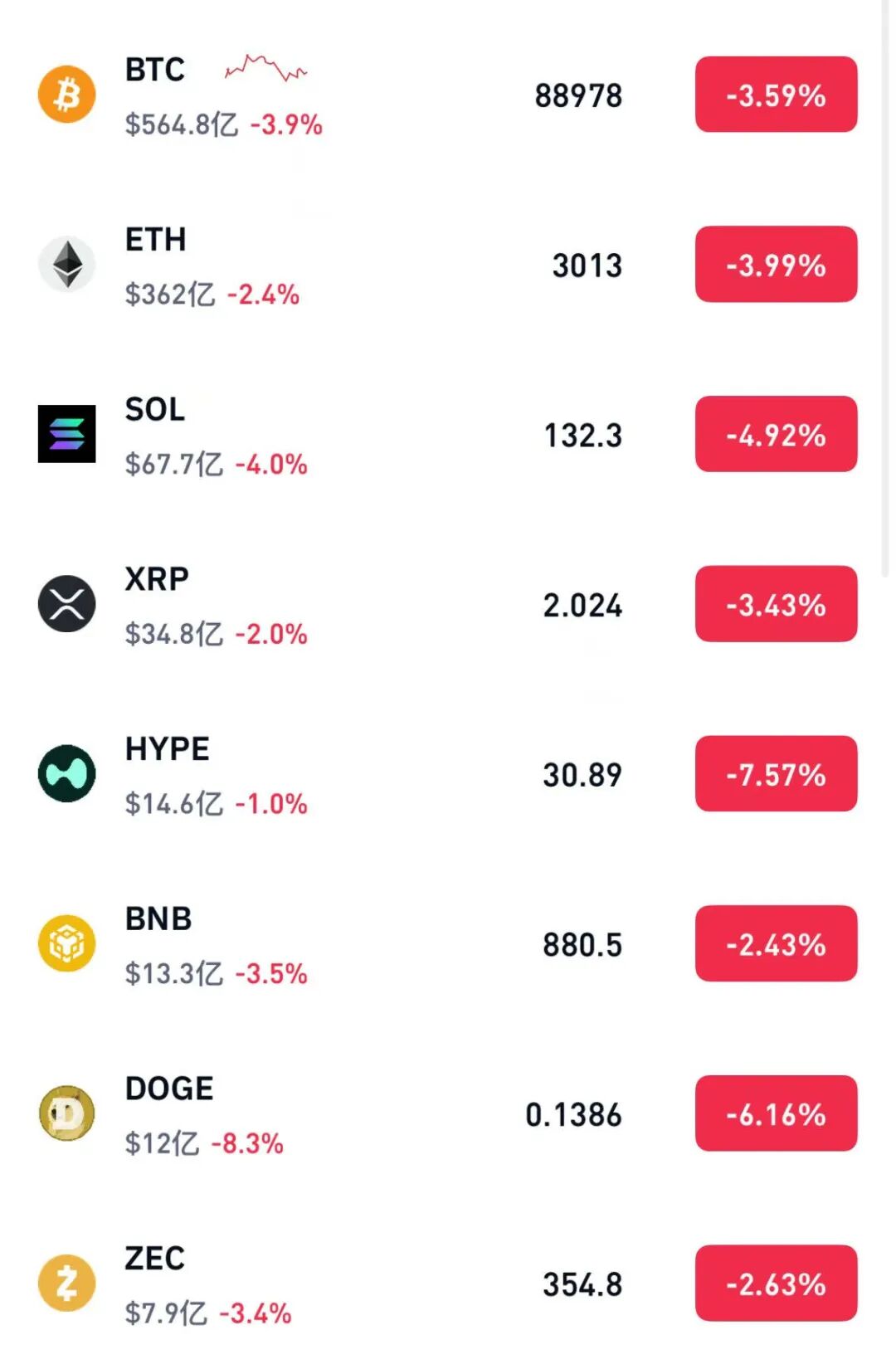
Task: Click HYPE -7.57% change badge
Action: (776, 773)
